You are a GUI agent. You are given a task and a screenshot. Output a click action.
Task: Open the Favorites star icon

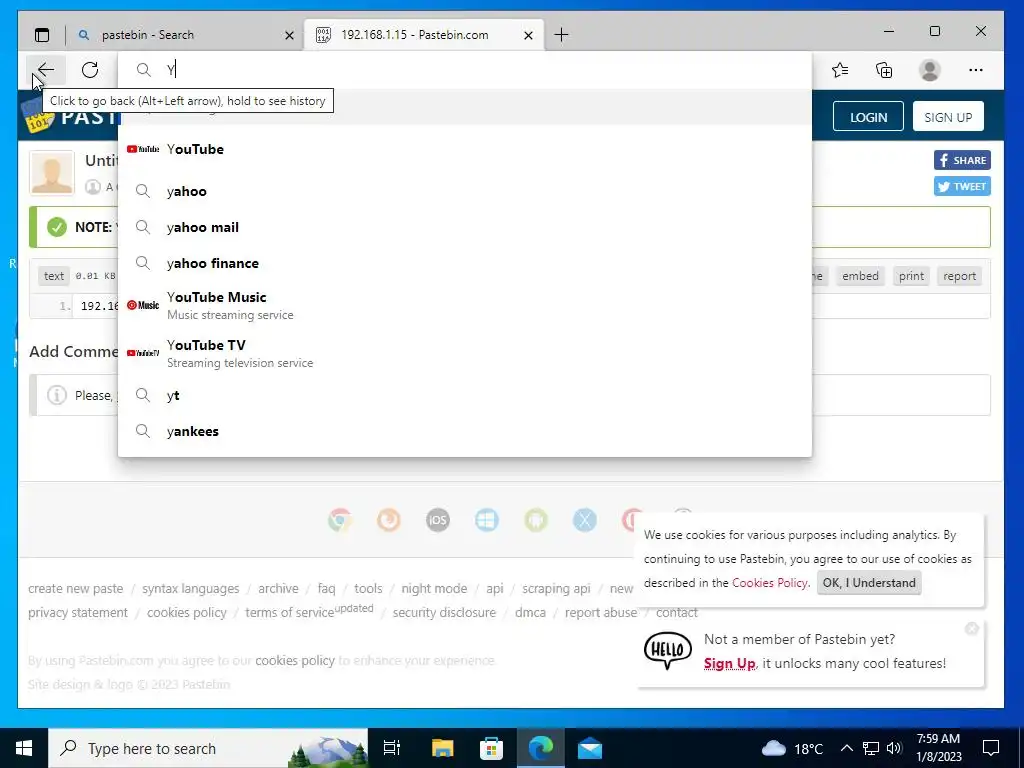coord(840,70)
